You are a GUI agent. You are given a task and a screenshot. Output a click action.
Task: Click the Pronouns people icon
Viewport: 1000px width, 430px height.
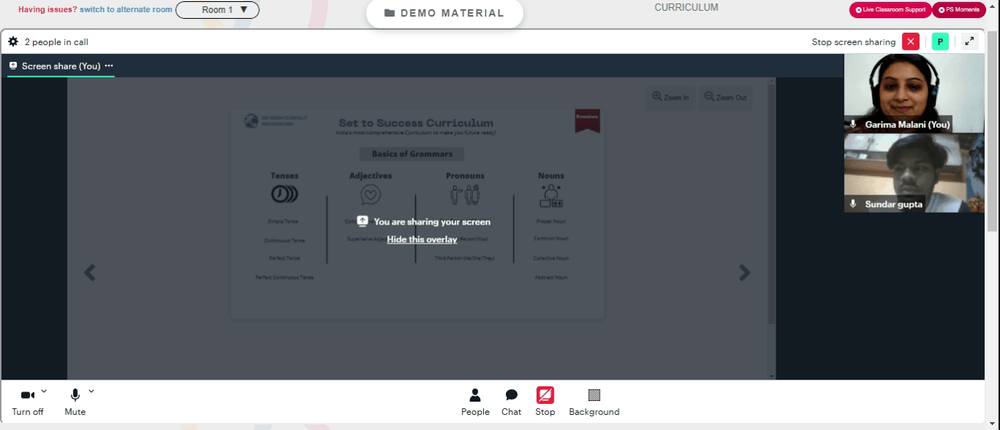pyautogui.click(x=465, y=195)
